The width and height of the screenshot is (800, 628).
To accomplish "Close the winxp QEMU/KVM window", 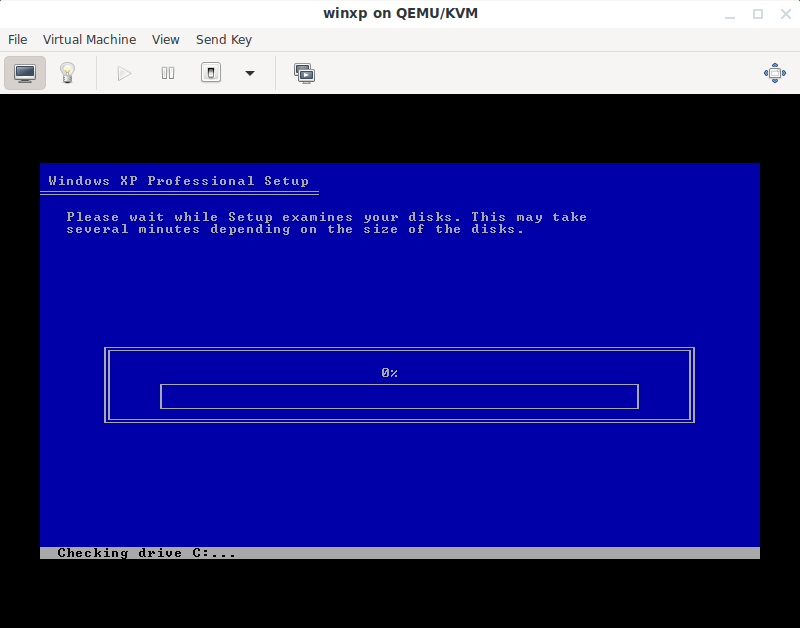I will point(786,14).
